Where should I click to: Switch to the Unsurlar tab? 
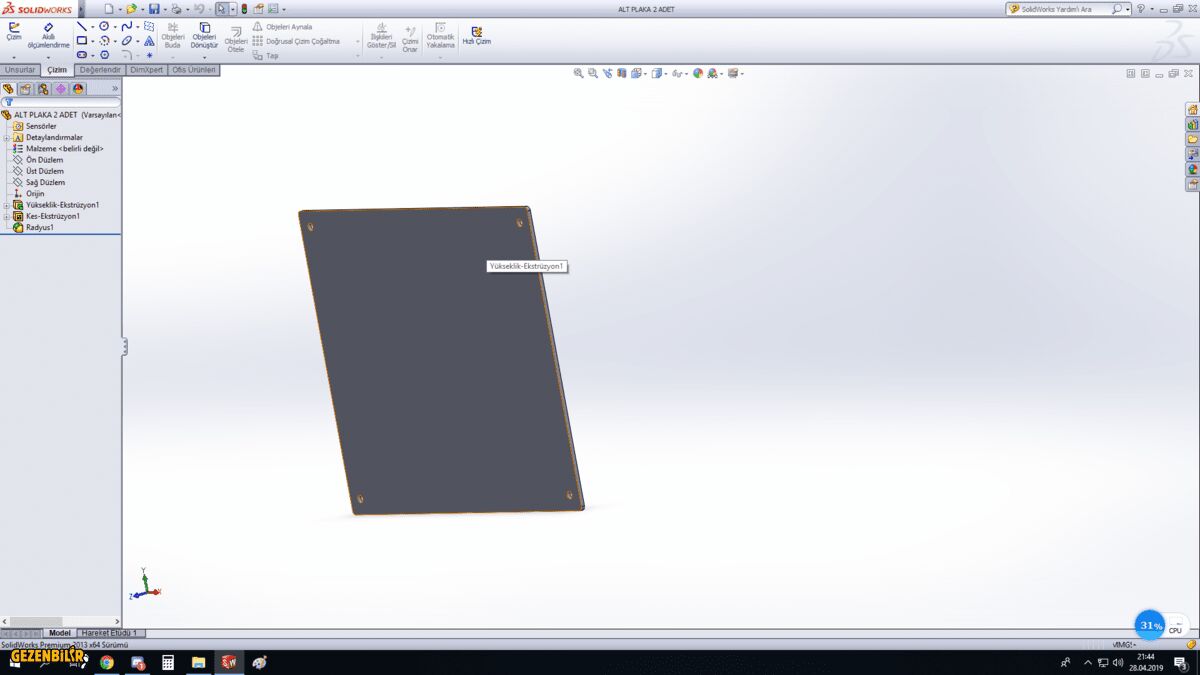[x=20, y=70]
